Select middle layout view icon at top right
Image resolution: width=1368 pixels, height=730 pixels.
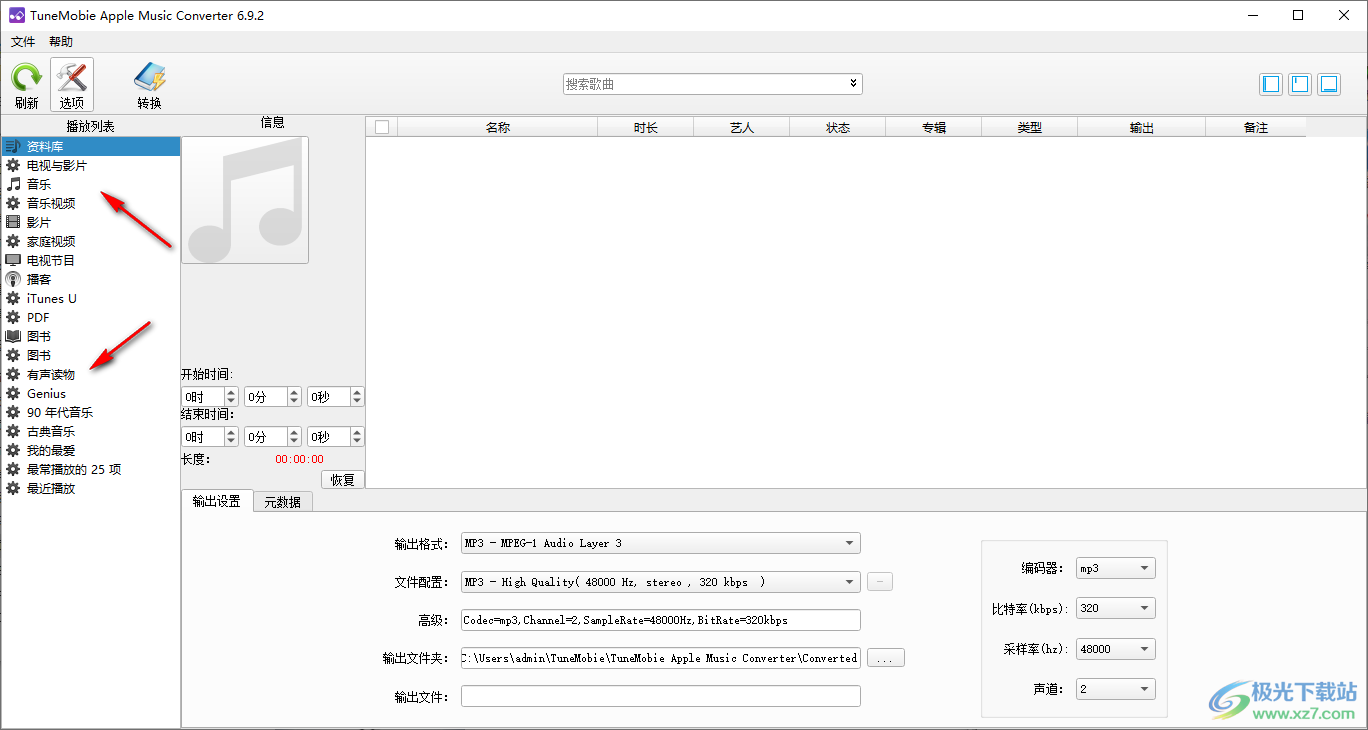click(1300, 84)
